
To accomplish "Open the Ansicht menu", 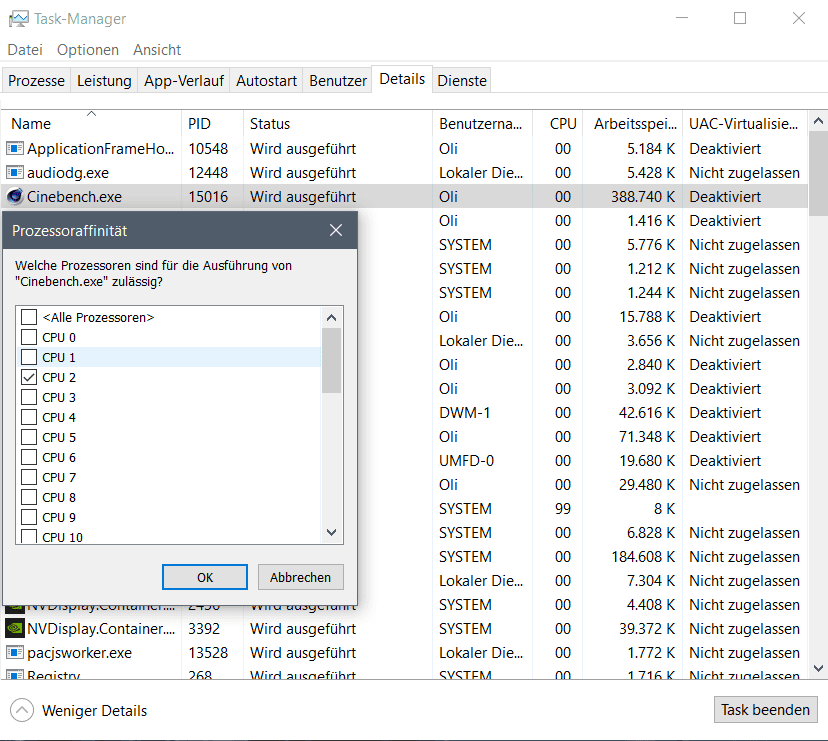I will tap(157, 50).
